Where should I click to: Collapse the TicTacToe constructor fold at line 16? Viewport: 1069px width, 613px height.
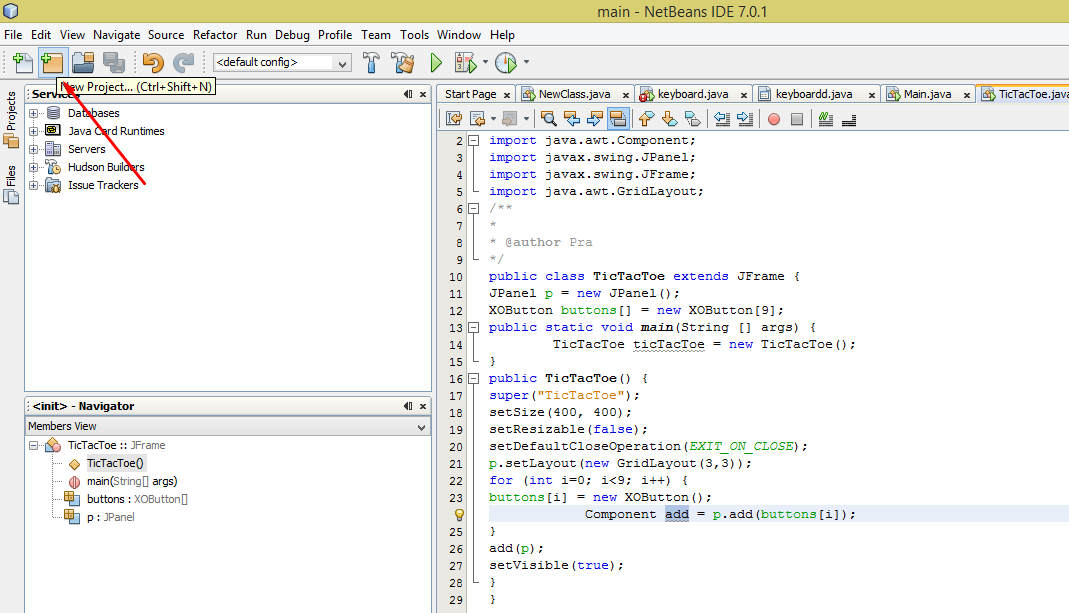coord(474,379)
